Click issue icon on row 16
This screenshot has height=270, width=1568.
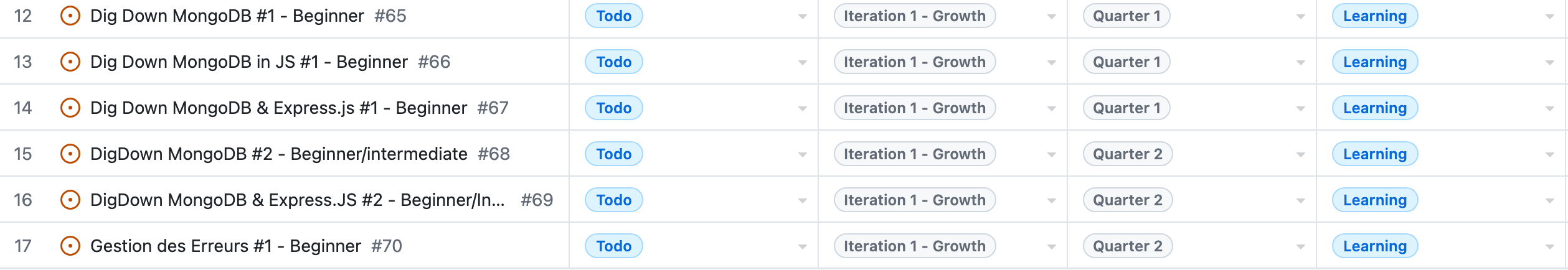70,200
